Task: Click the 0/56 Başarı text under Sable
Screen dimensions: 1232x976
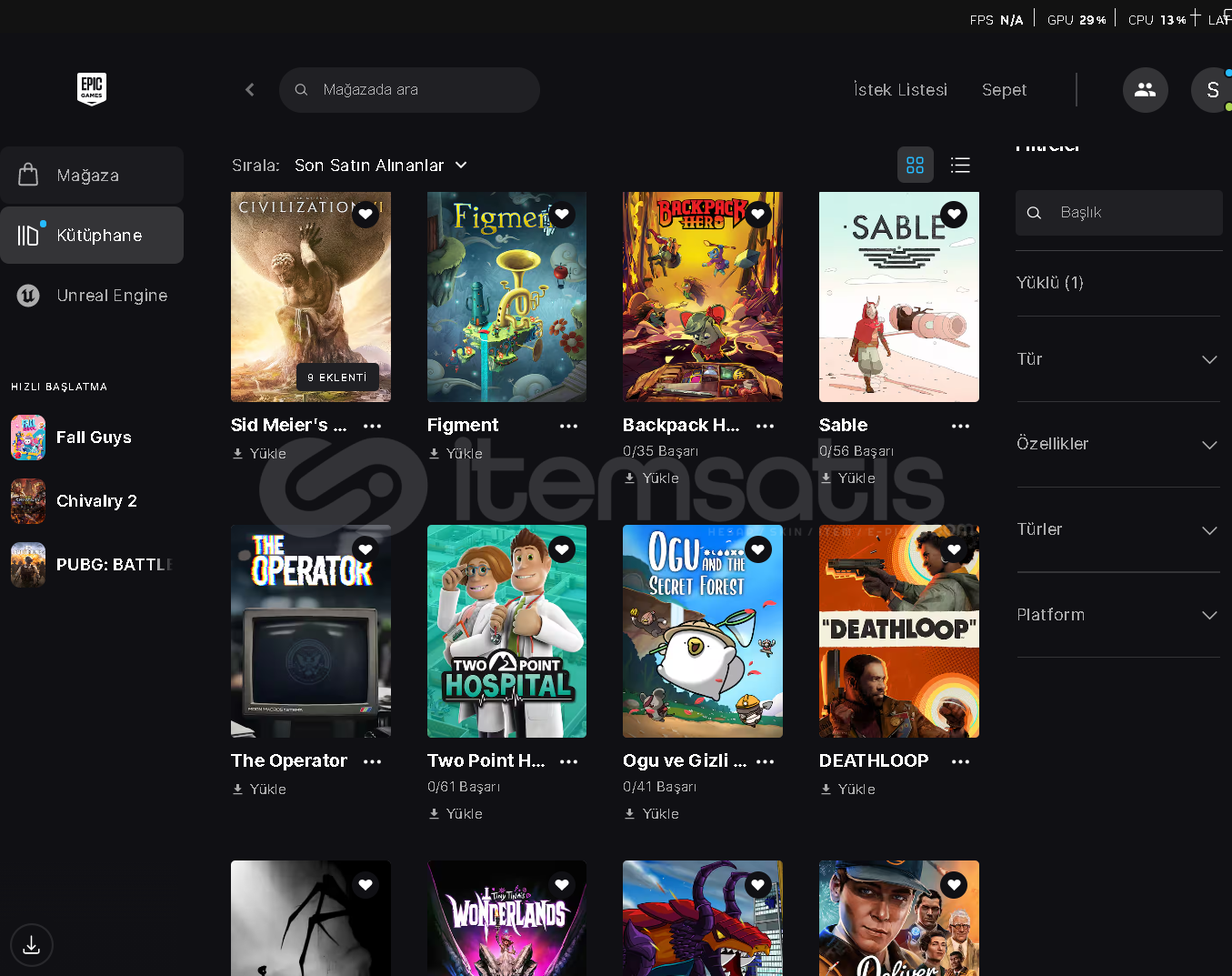Action: [x=856, y=451]
